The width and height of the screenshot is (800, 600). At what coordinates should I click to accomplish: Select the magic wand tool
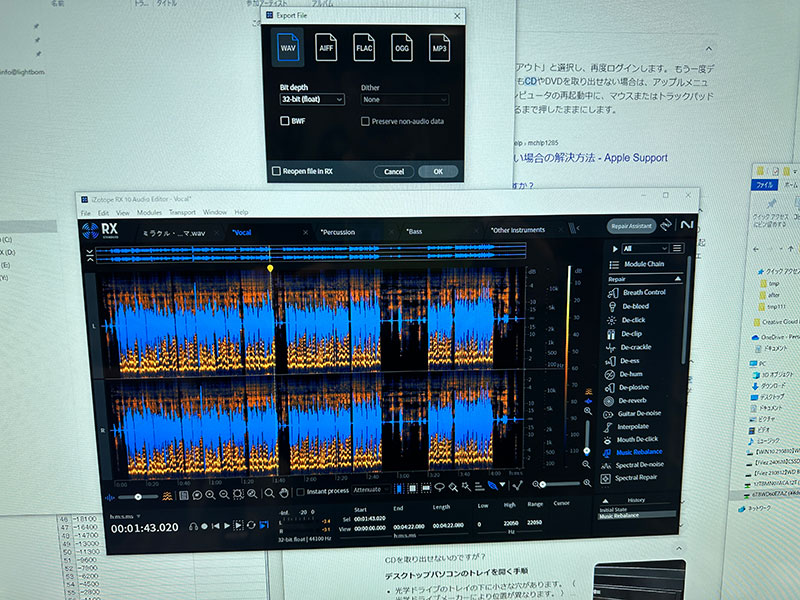coord(466,487)
